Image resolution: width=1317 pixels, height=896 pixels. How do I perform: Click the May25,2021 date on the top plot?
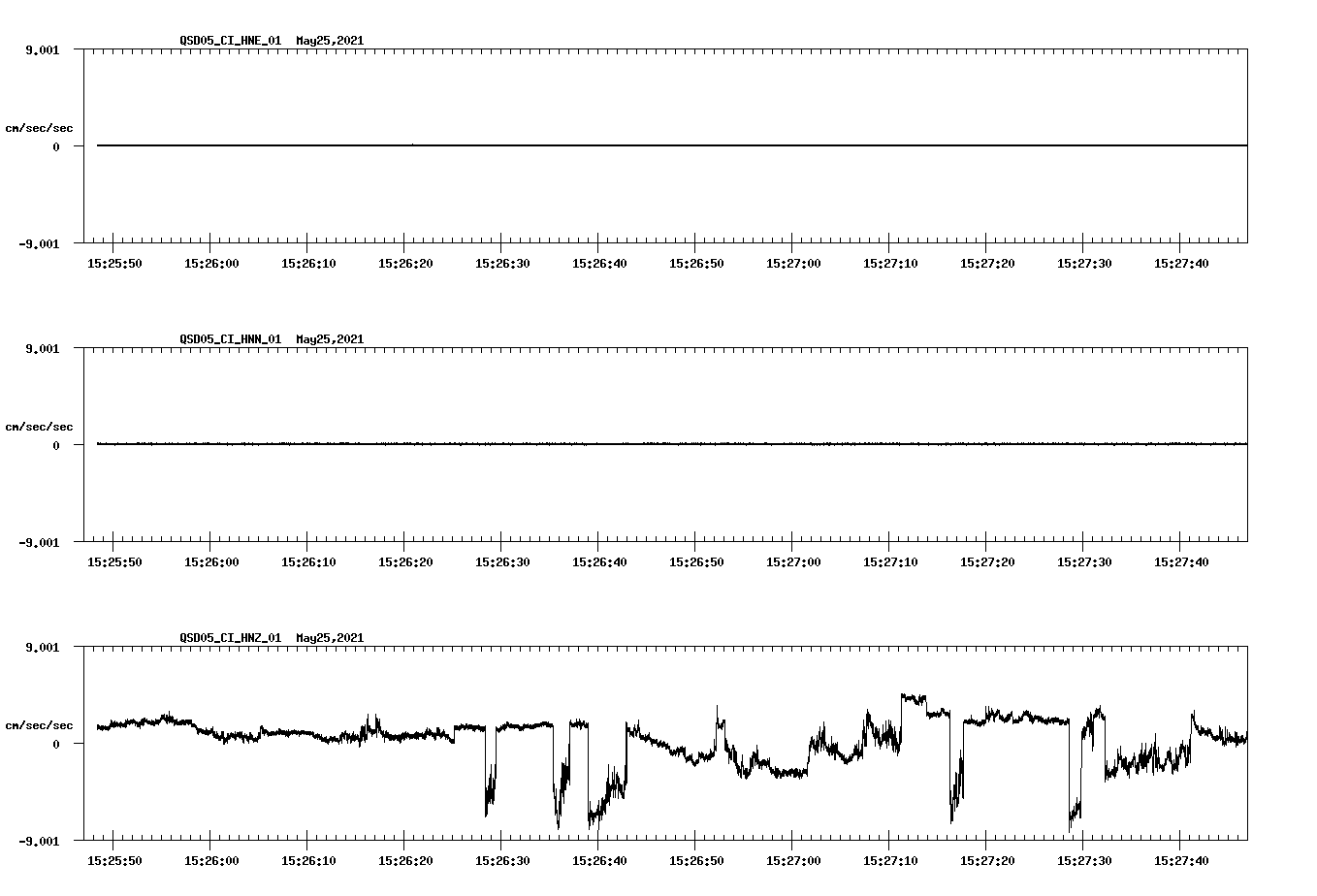[x=330, y=42]
